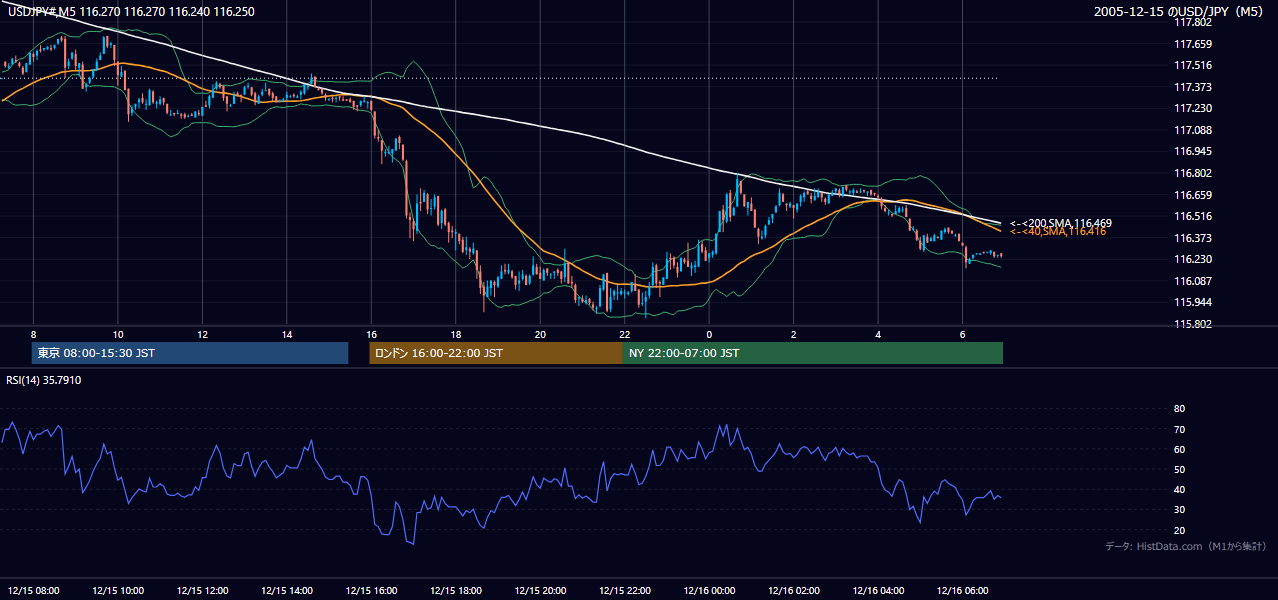
Task: Click price level 117.230 on axis
Action: [1192, 108]
